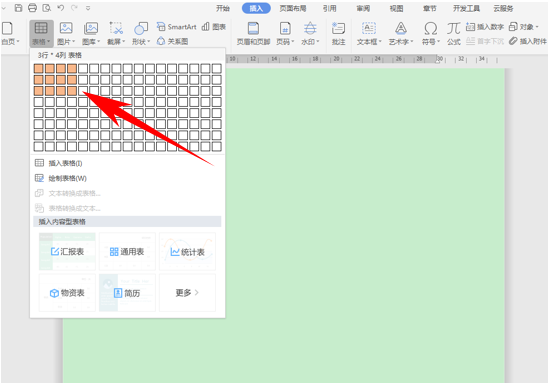Expand the 形状 dropdown arrow

(149, 42)
